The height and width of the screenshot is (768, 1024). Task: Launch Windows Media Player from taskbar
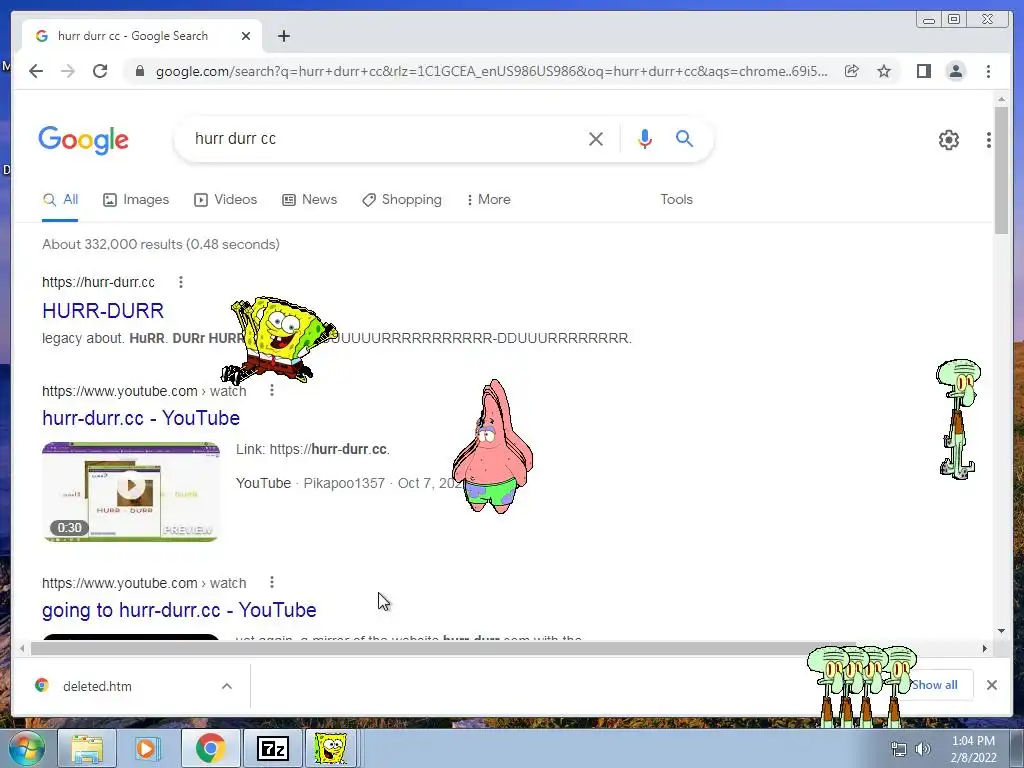coord(148,748)
